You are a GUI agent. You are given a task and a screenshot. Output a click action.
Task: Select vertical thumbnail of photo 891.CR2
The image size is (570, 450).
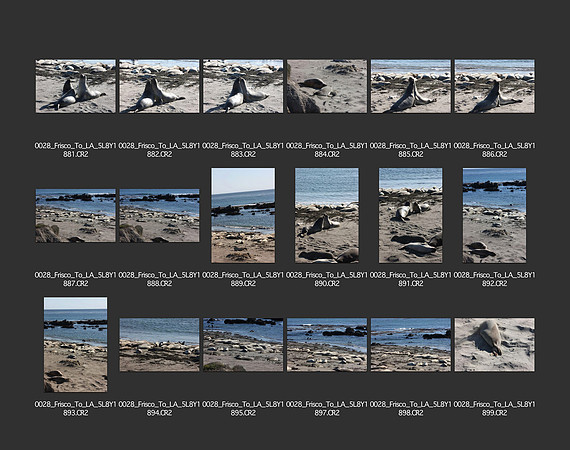tap(411, 215)
